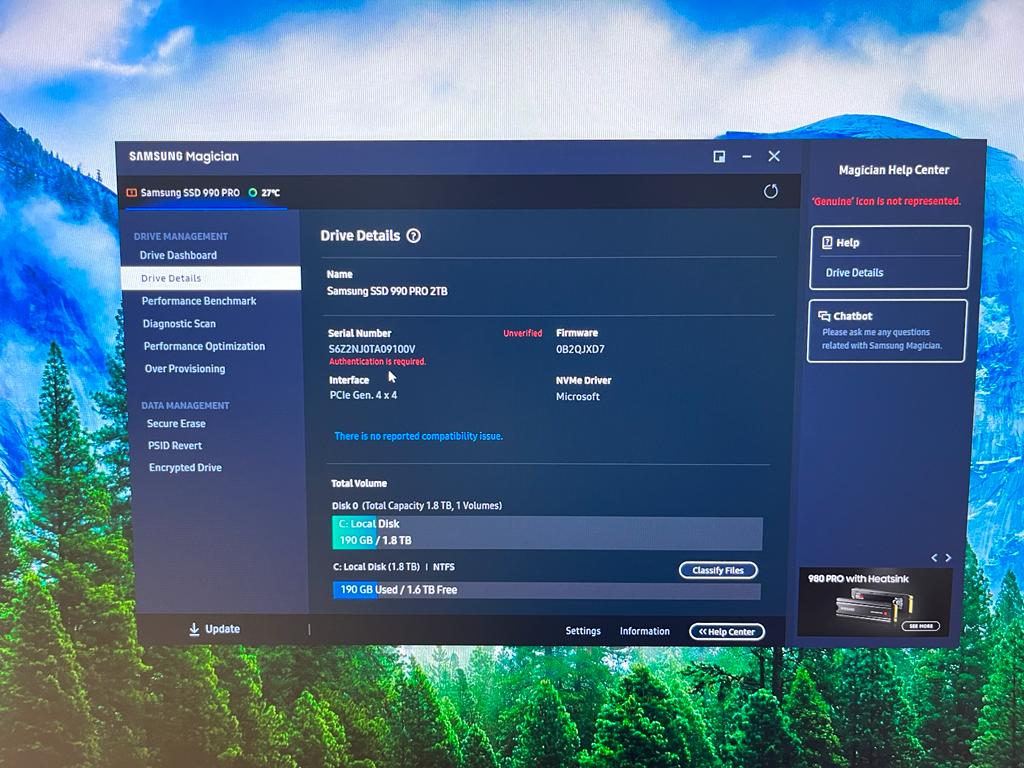Click the Classify Files button
The height and width of the screenshot is (768, 1024).
pyautogui.click(x=718, y=570)
